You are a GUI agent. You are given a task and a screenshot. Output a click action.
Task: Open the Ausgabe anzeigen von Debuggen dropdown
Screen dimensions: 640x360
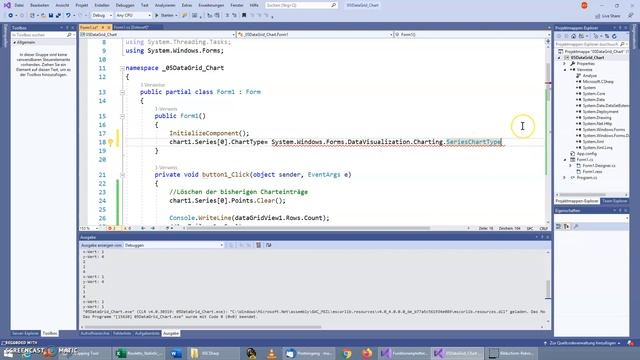click(x=173, y=245)
